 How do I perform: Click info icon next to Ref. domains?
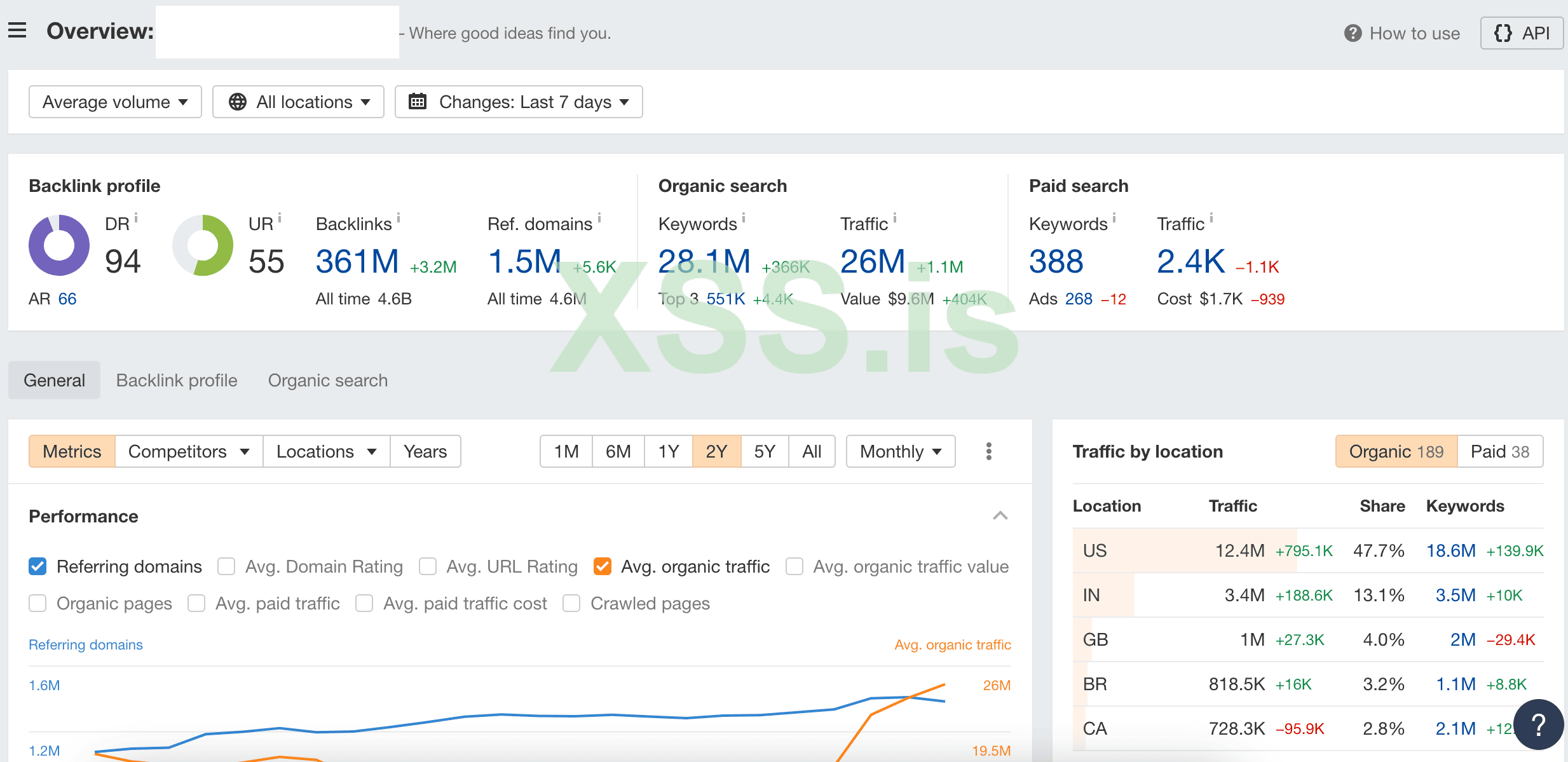click(x=599, y=219)
